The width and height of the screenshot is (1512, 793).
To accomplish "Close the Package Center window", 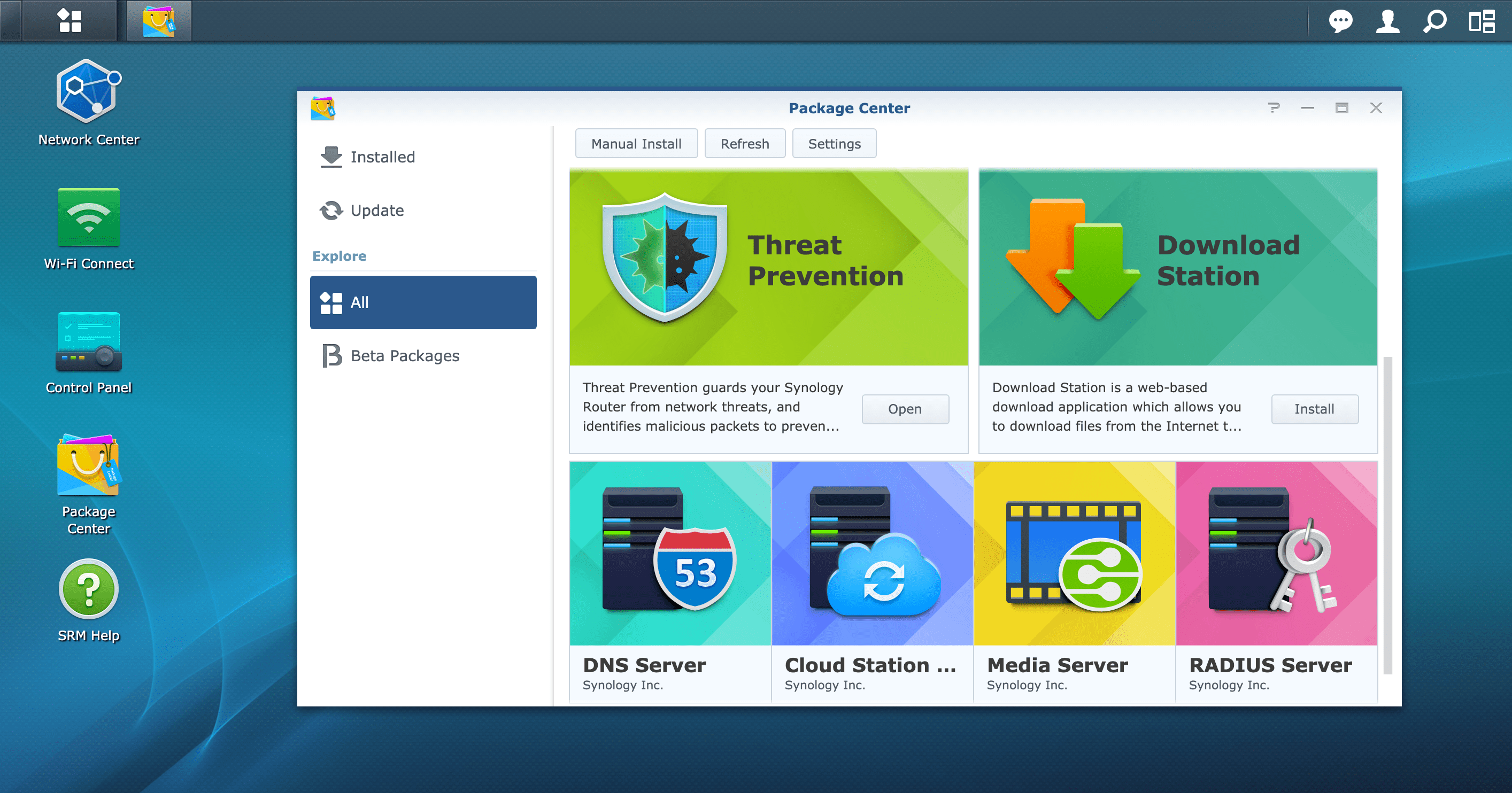I will pyautogui.click(x=1376, y=108).
